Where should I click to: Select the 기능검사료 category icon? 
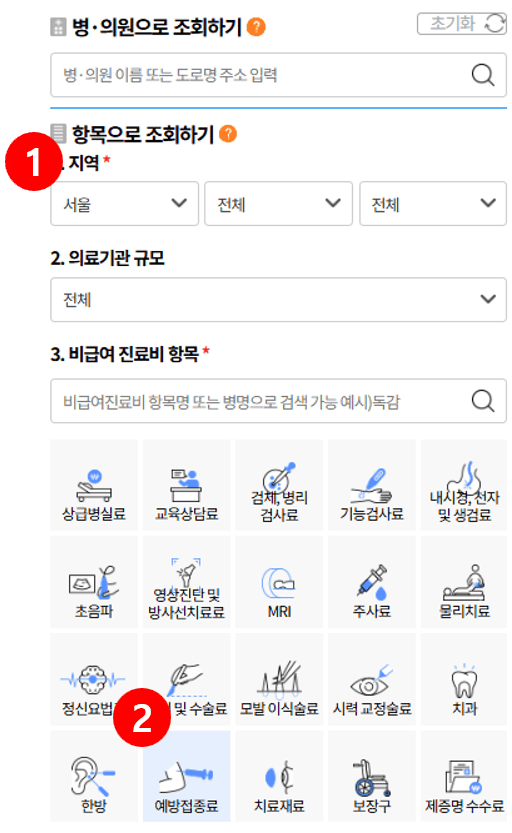372,485
